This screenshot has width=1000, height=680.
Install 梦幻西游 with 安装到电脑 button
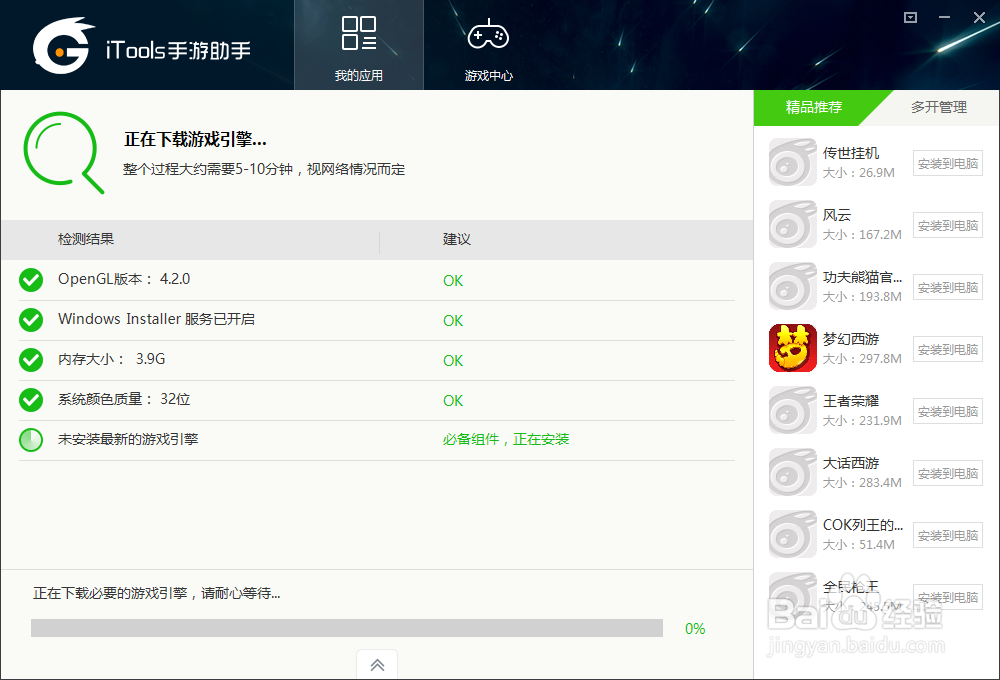pyautogui.click(x=948, y=349)
